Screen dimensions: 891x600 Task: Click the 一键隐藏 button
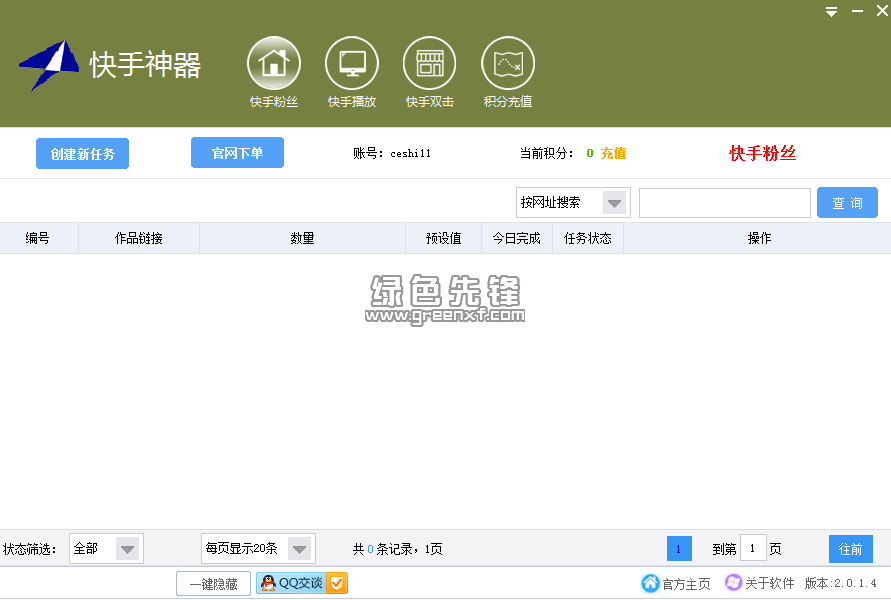point(214,584)
